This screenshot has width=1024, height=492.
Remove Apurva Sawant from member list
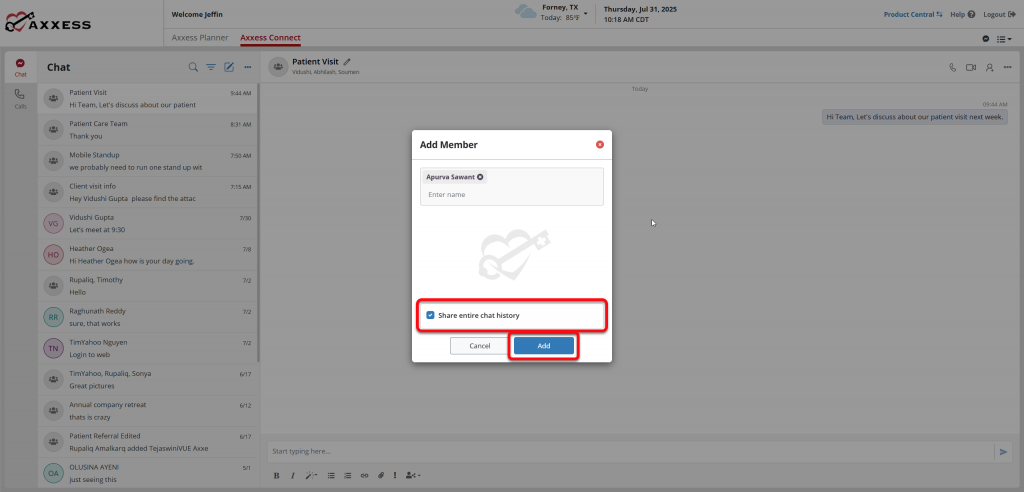pyautogui.click(x=480, y=177)
